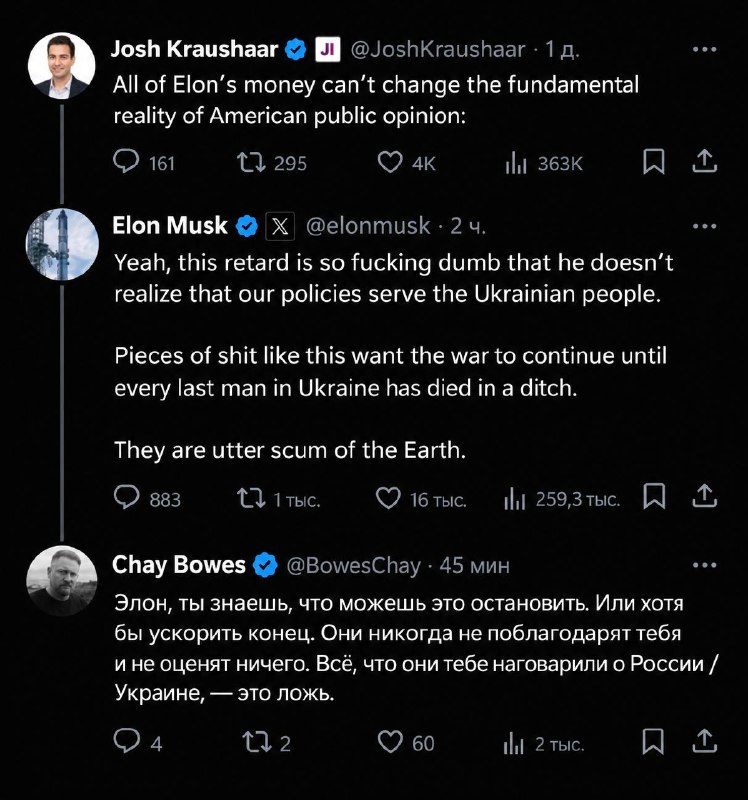Open more options on Josh Kraushaar's tweet
The image size is (748, 800).
coord(705,49)
